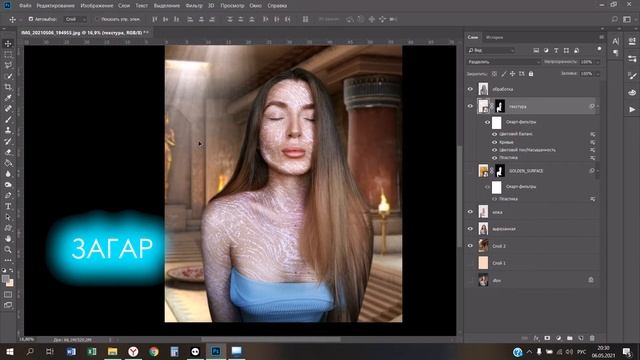640x360 pixels.
Task: Click Lock position icon in Layers panel
Action: point(513,74)
